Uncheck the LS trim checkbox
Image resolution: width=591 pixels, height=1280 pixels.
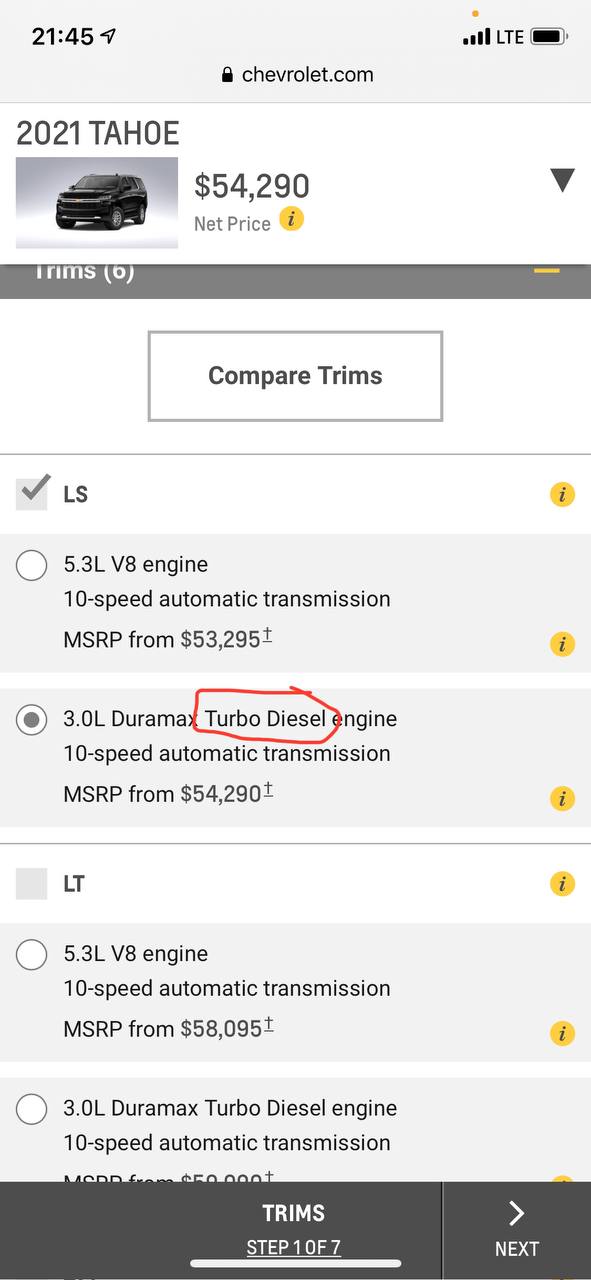pos(32,492)
